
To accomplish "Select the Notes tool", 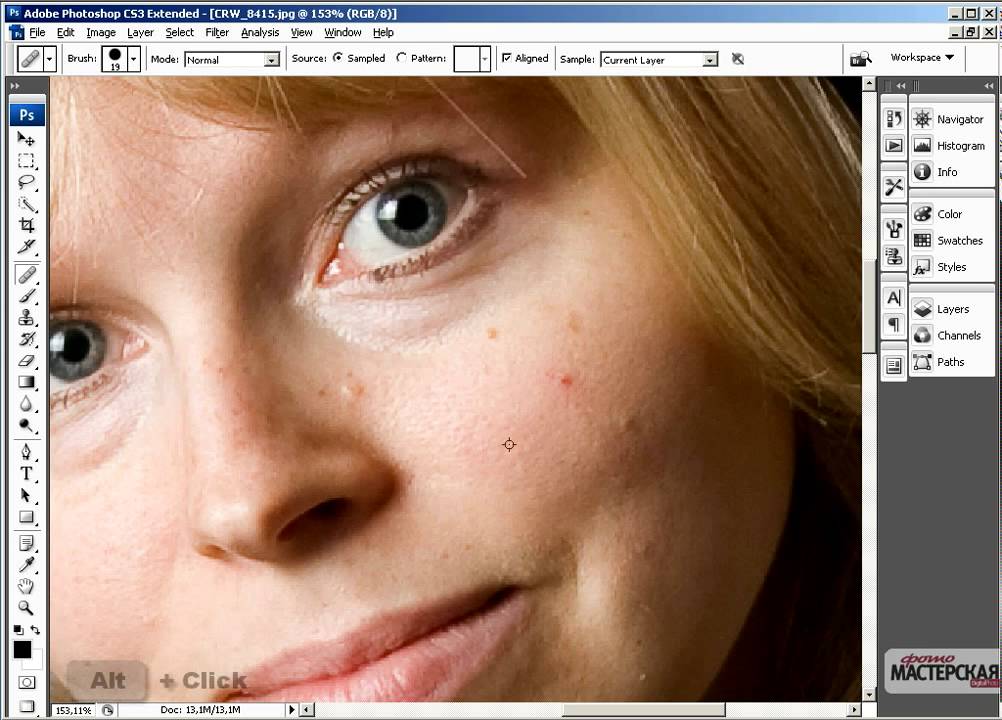I will click(26, 544).
